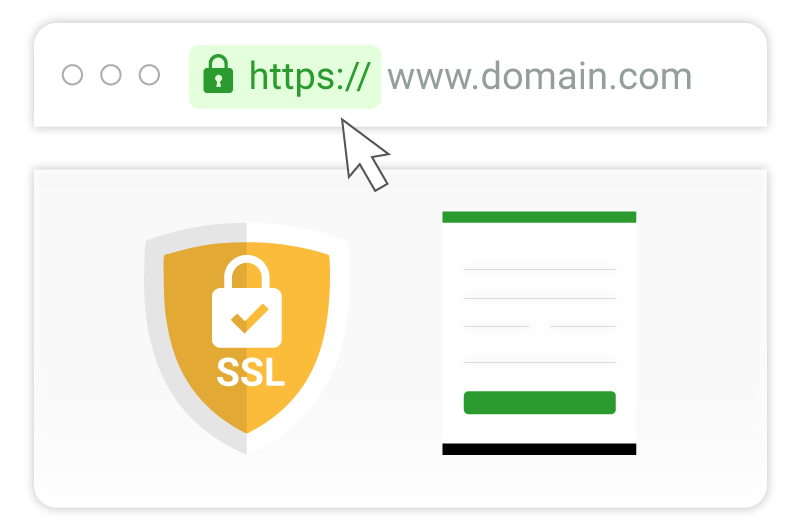800x530 pixels.
Task: Focus the second form input line
Action: point(539,298)
